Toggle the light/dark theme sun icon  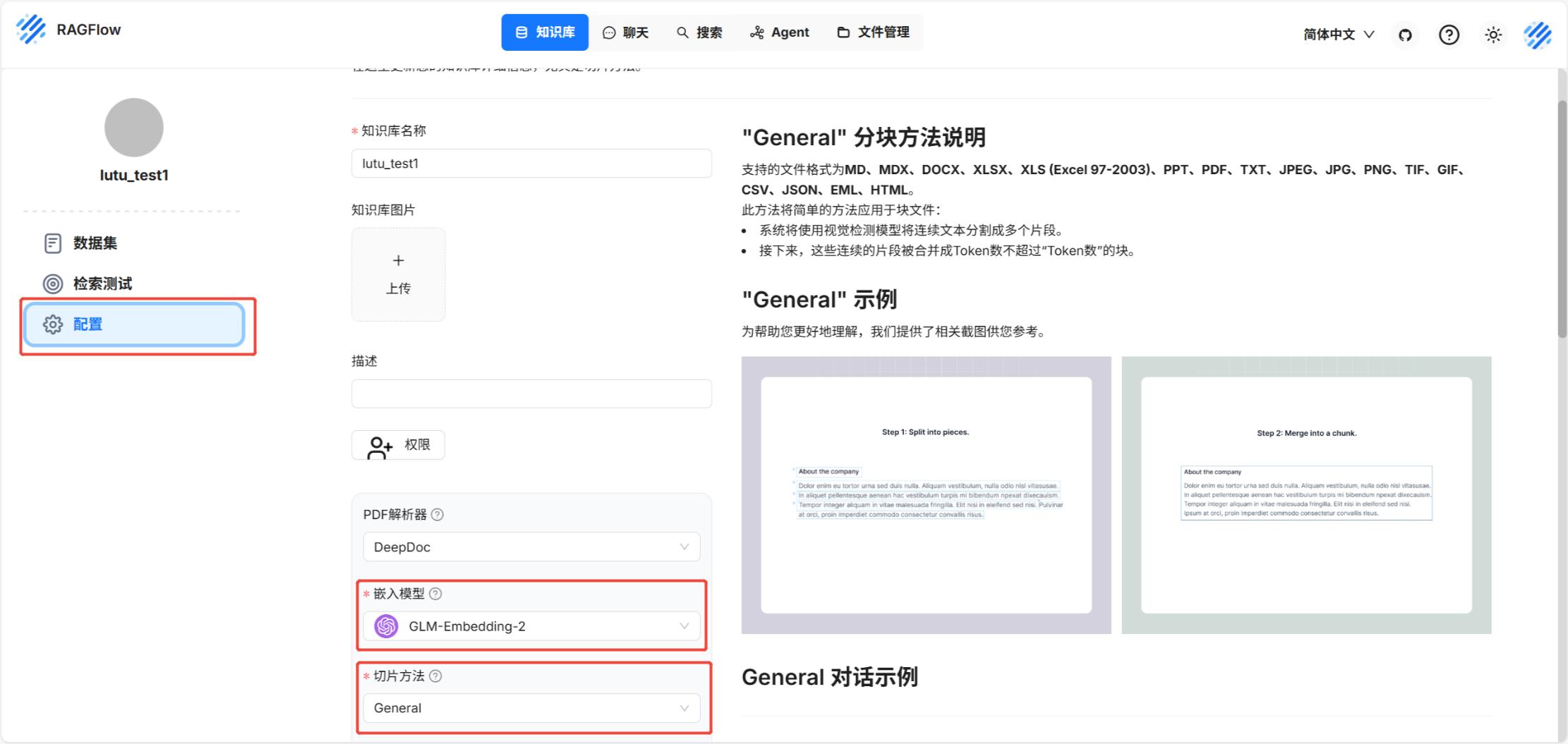pyautogui.click(x=1493, y=35)
